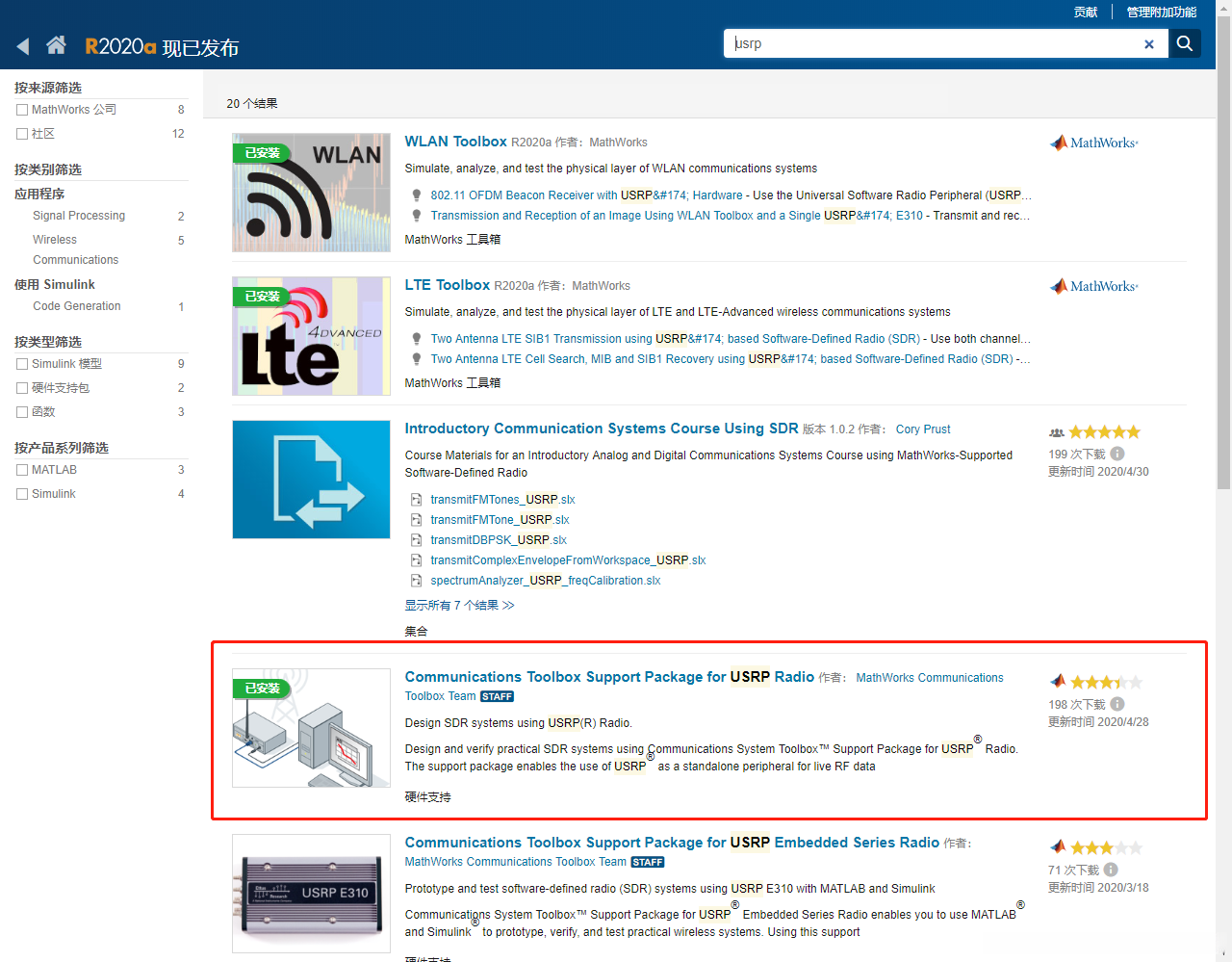Click the magnifier search button

[x=1185, y=43]
